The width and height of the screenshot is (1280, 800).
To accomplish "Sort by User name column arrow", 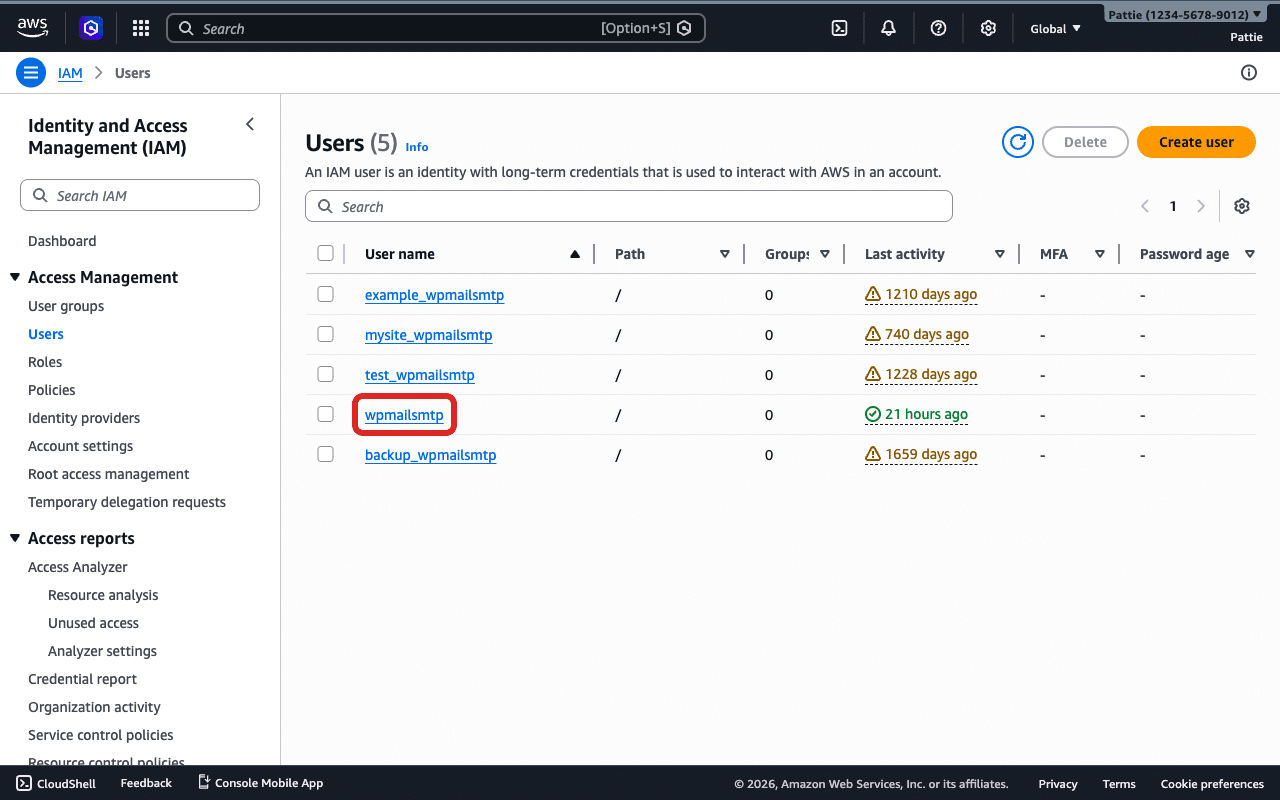I will point(575,254).
